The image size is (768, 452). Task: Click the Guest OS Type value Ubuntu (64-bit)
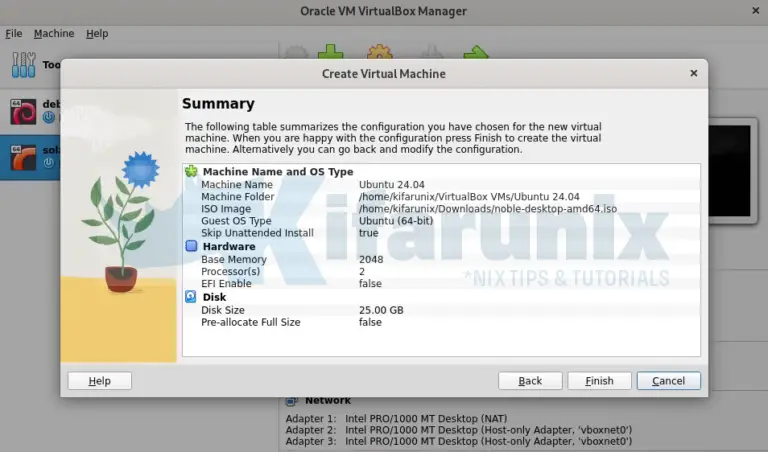pos(396,221)
